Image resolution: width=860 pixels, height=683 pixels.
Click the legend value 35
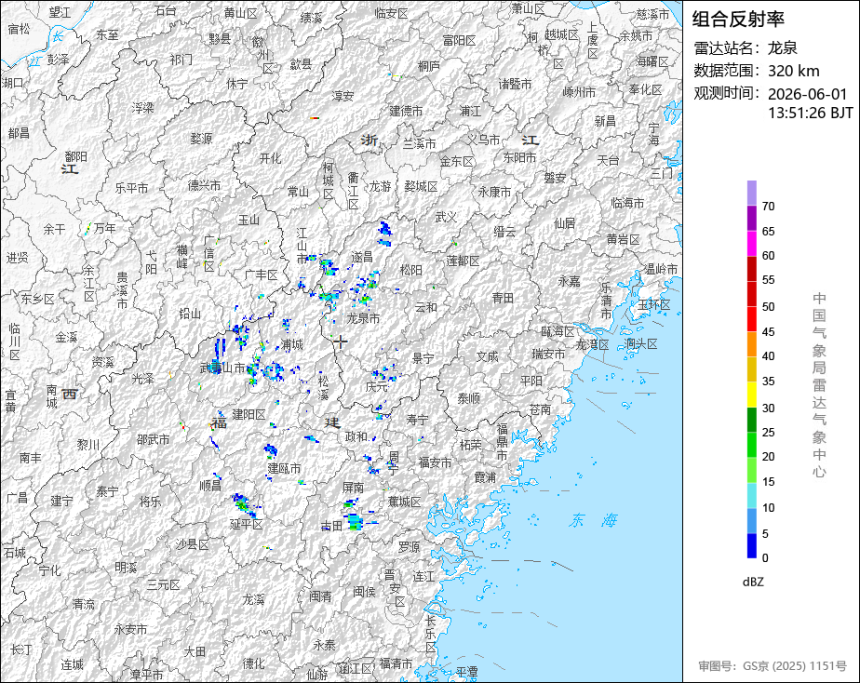pos(768,381)
